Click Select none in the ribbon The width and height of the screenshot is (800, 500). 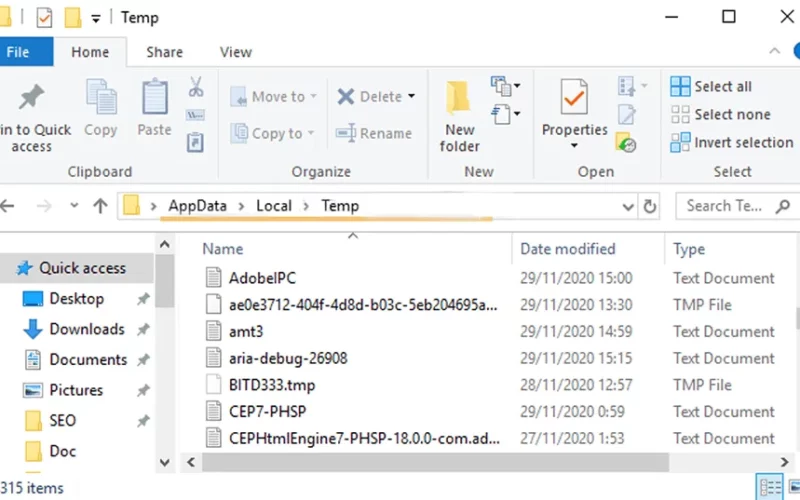[x=720, y=114]
